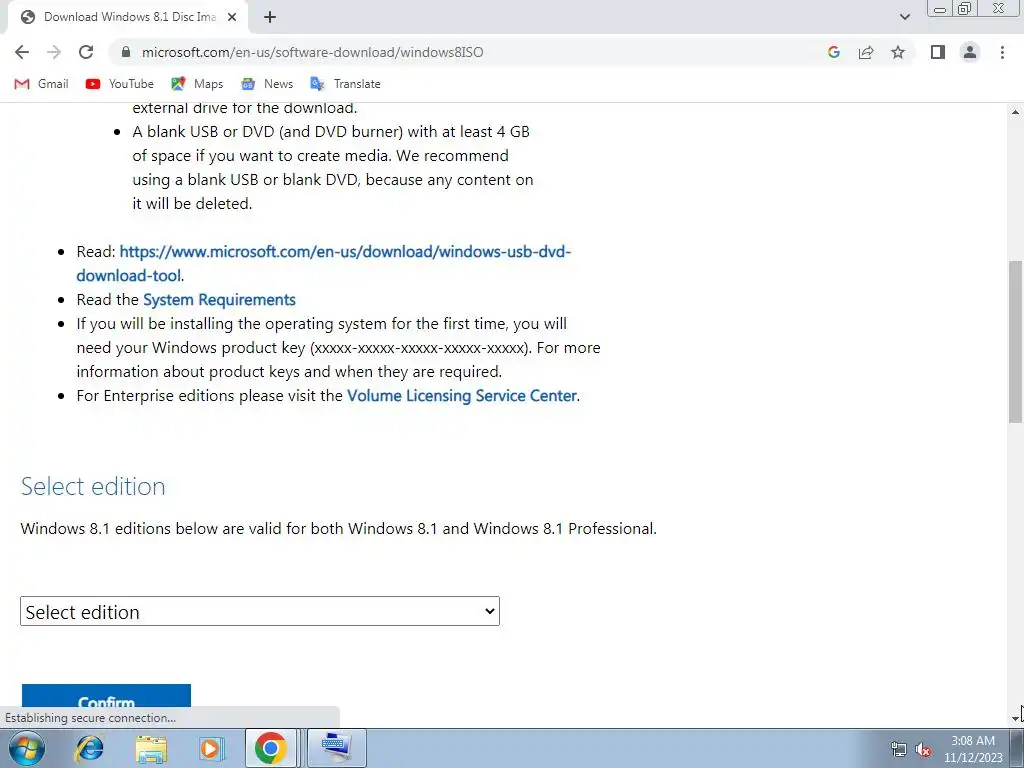Open the Chrome profile avatar menu
The image size is (1024, 768).
click(970, 52)
